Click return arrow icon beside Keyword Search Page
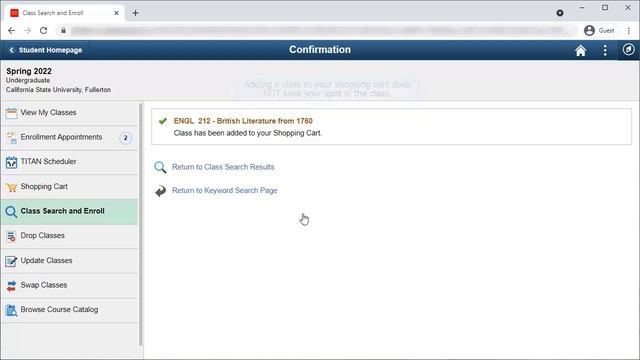The width and height of the screenshot is (640, 360). [x=160, y=191]
